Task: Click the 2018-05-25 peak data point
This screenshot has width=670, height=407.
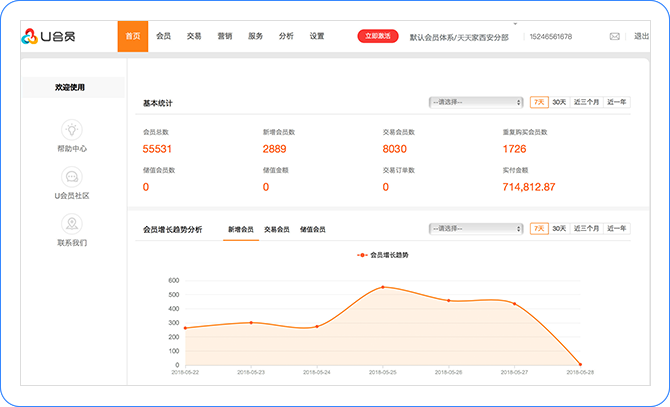Action: 382,287
